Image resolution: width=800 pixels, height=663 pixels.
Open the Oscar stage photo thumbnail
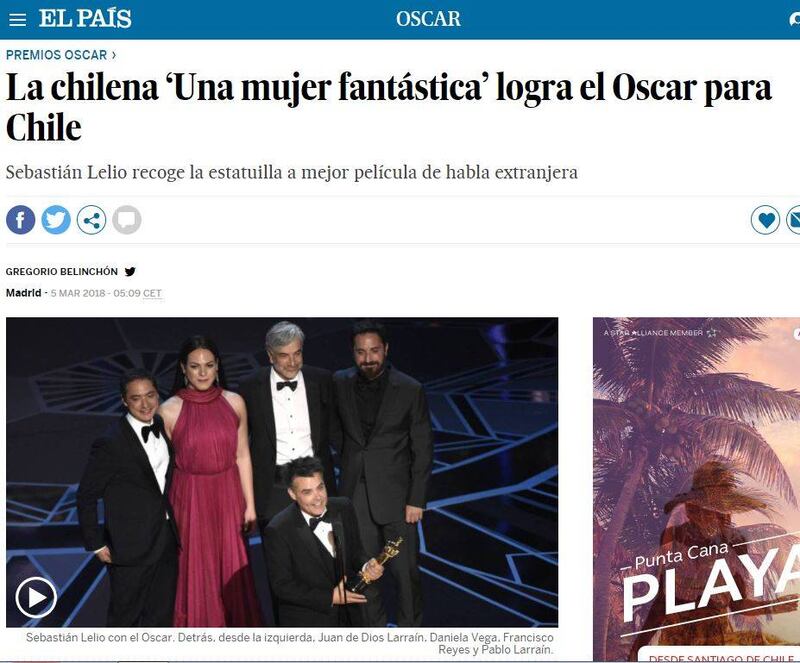[x=282, y=472]
